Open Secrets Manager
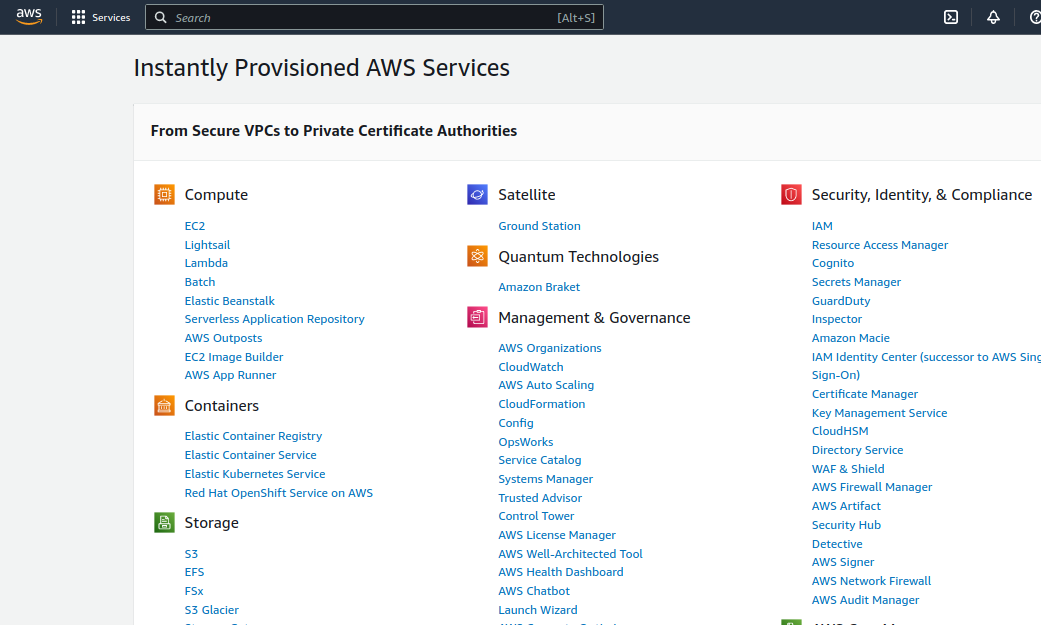Viewport: 1041px width, 625px height. [x=856, y=282]
